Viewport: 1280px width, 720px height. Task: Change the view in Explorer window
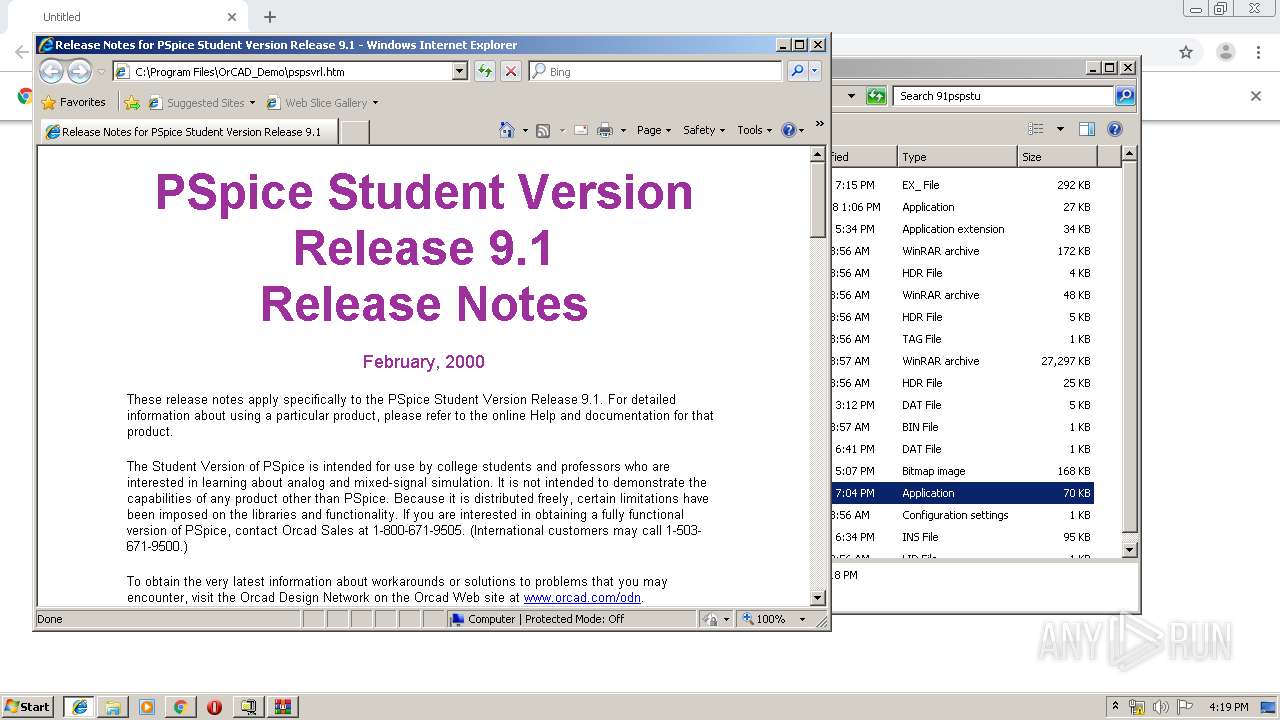[1036, 129]
